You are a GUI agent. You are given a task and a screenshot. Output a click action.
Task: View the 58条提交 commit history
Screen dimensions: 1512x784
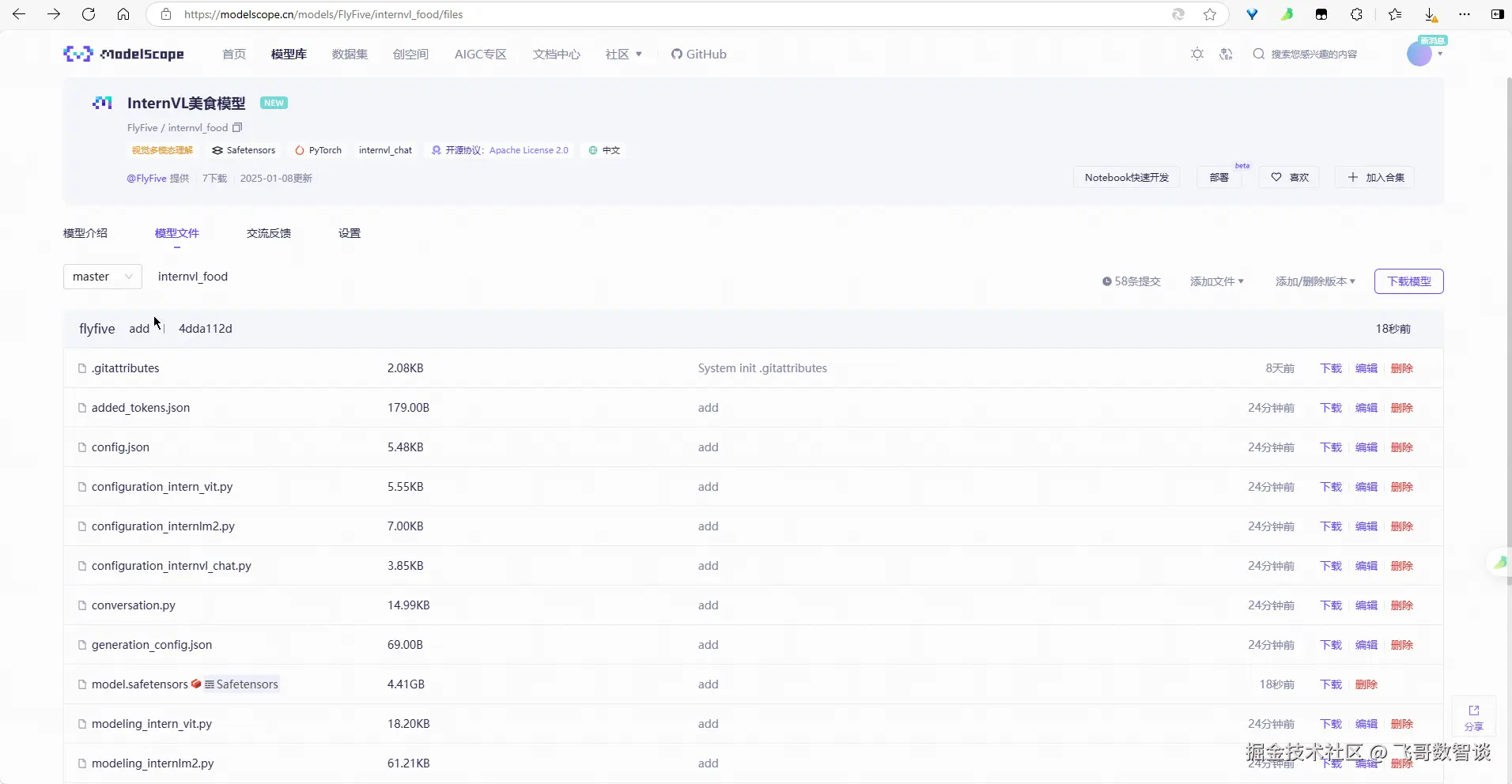pyautogui.click(x=1132, y=281)
